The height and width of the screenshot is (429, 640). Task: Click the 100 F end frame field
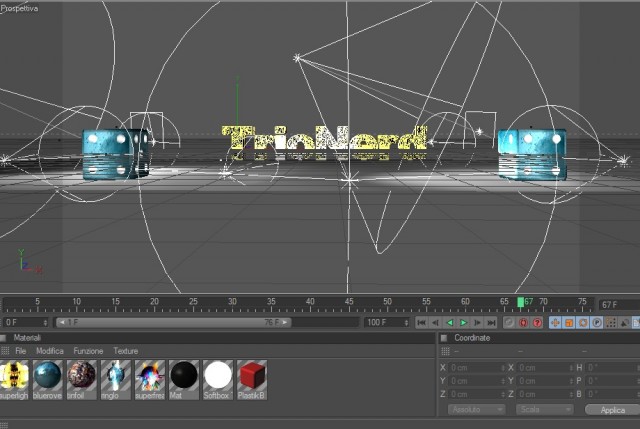pos(387,322)
